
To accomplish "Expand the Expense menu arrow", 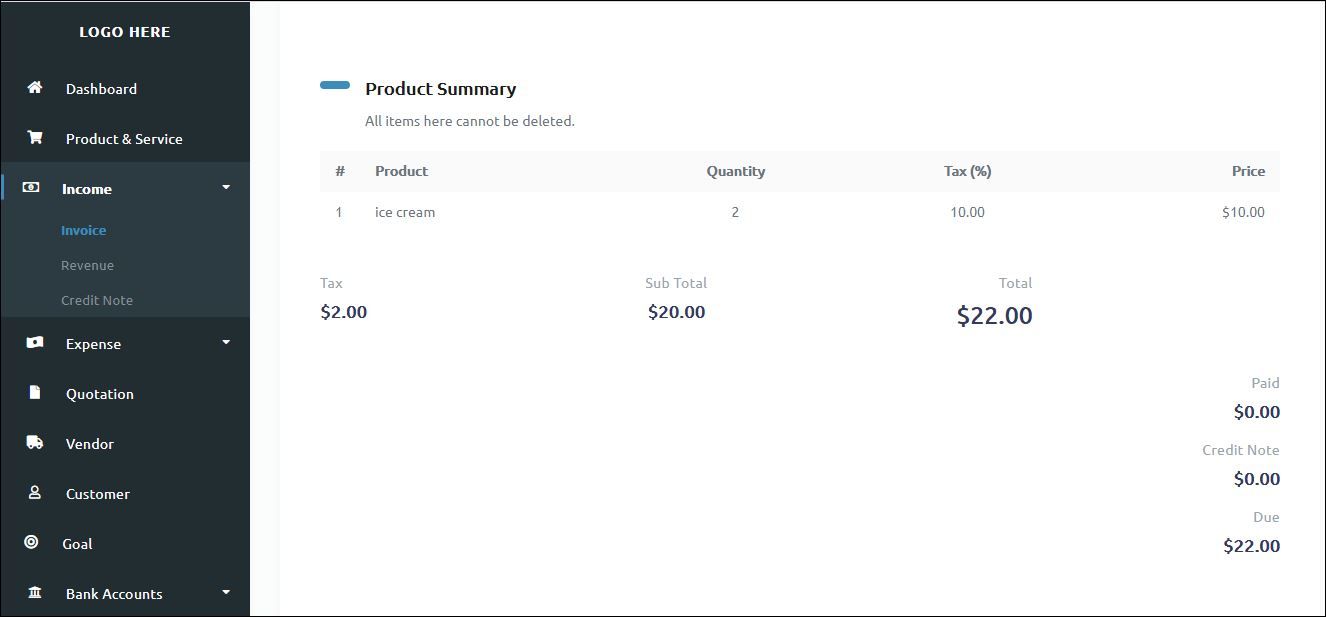I will pyautogui.click(x=226, y=343).
